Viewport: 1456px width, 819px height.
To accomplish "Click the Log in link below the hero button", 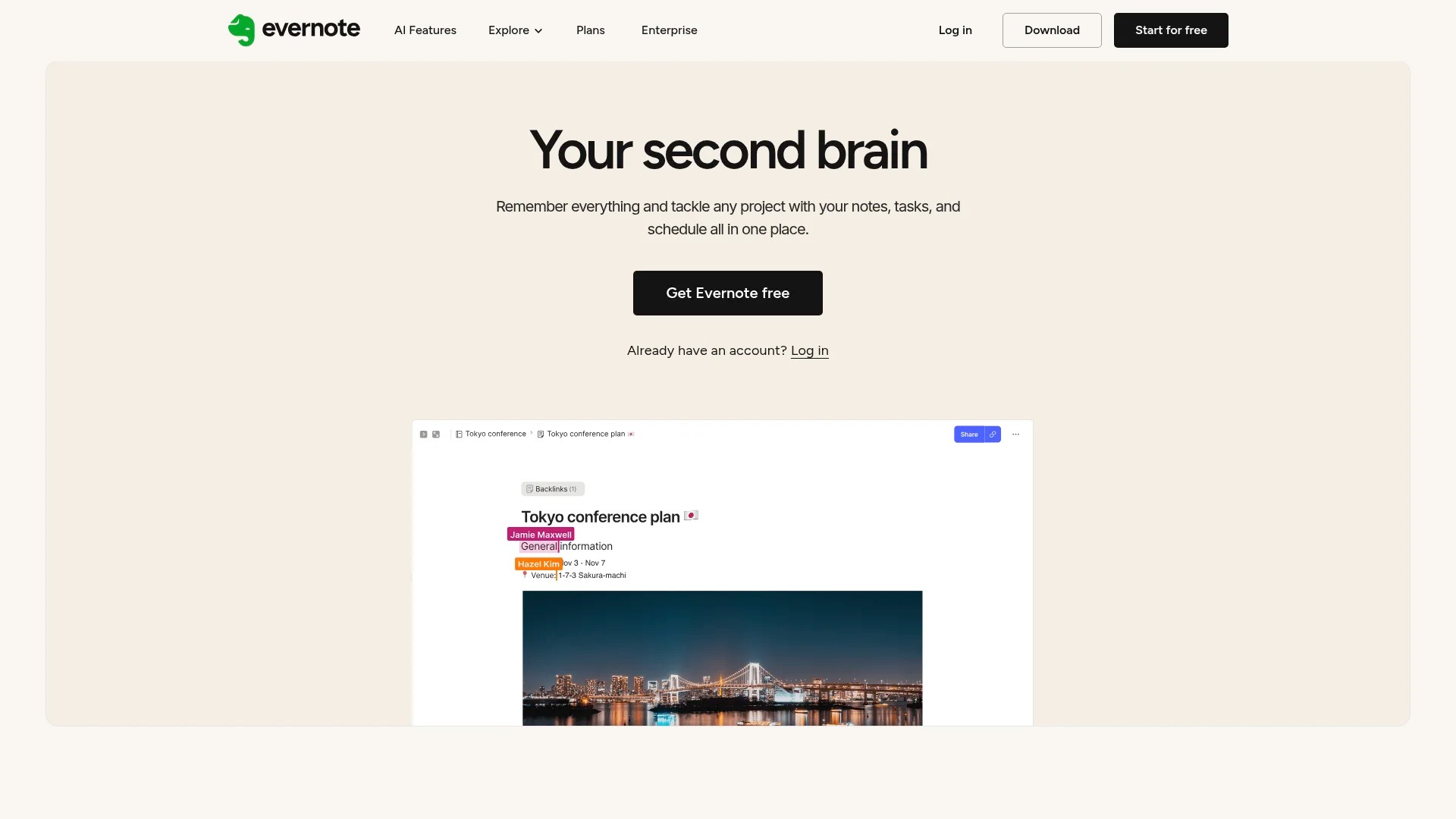I will coord(809,350).
